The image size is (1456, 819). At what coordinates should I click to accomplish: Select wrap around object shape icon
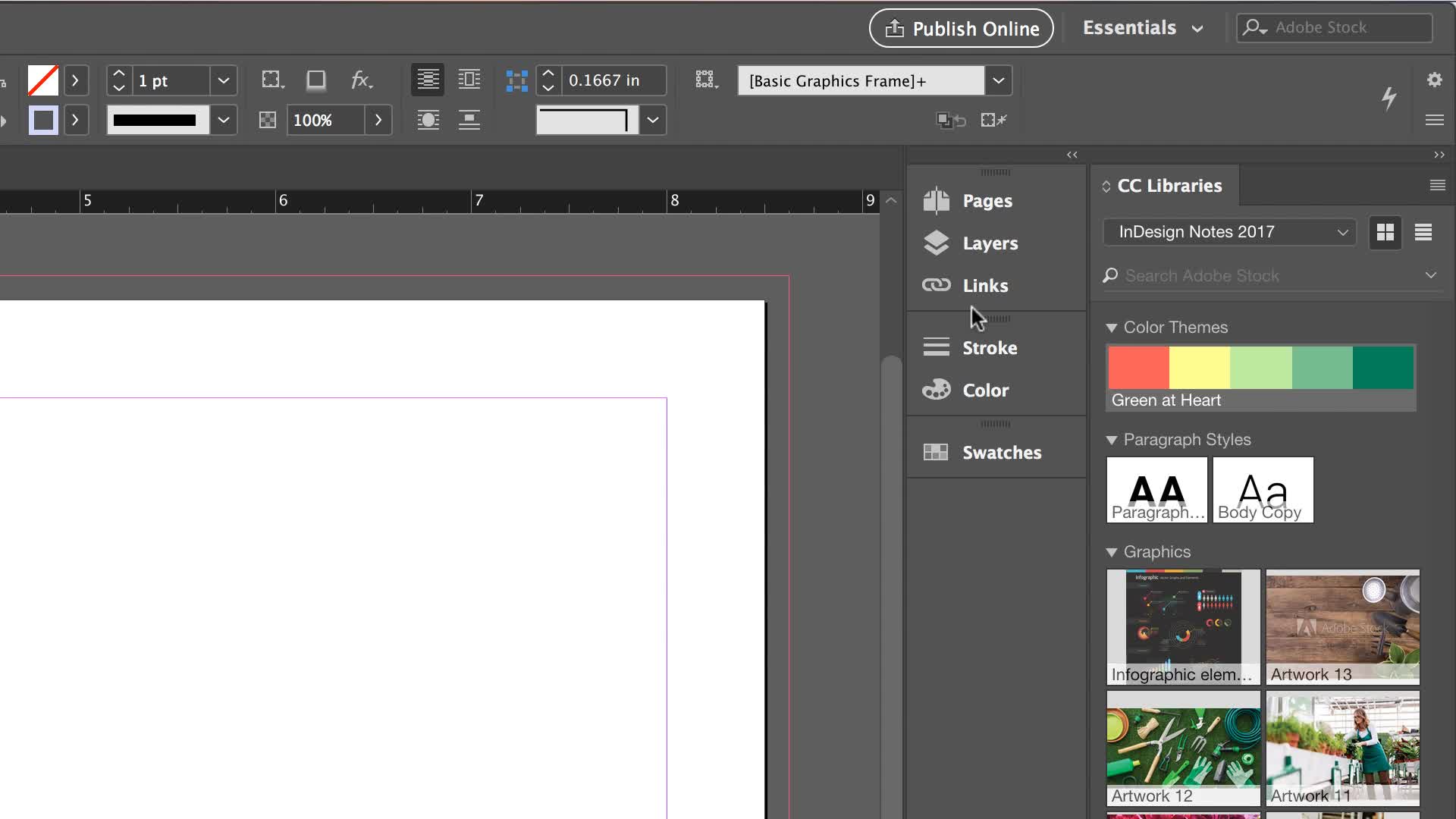(x=428, y=120)
